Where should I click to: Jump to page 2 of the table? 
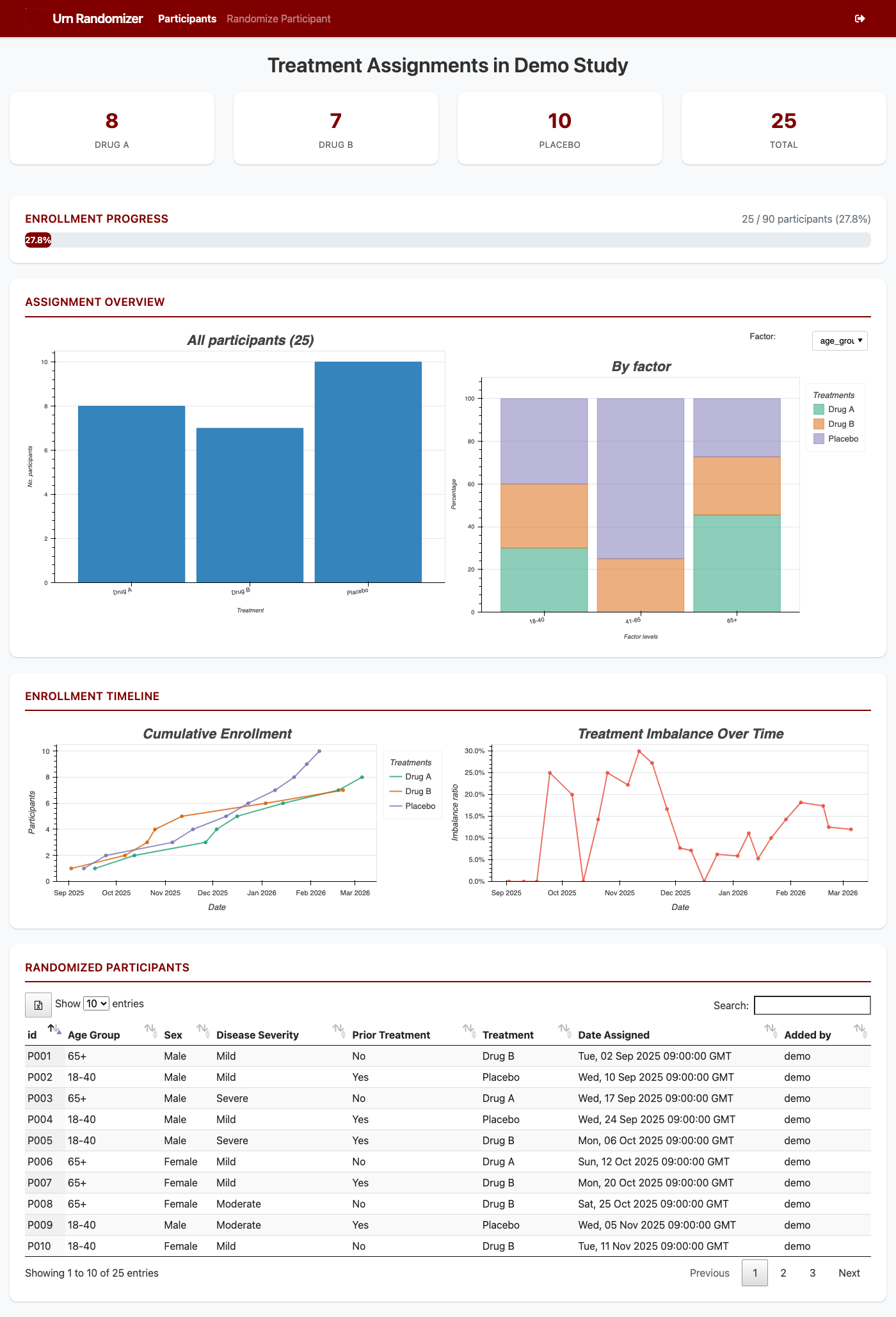pyautogui.click(x=783, y=1273)
